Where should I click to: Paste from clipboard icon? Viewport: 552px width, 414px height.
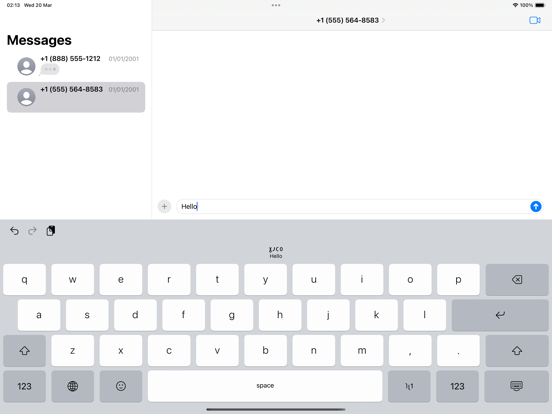coord(51,231)
